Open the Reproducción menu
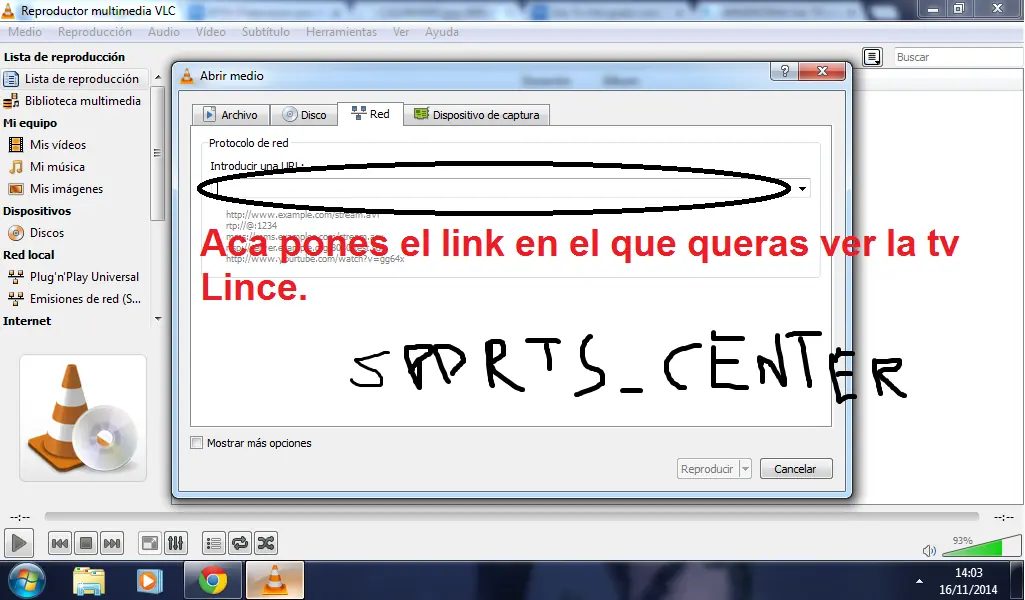The width and height of the screenshot is (1025, 600). [95, 32]
